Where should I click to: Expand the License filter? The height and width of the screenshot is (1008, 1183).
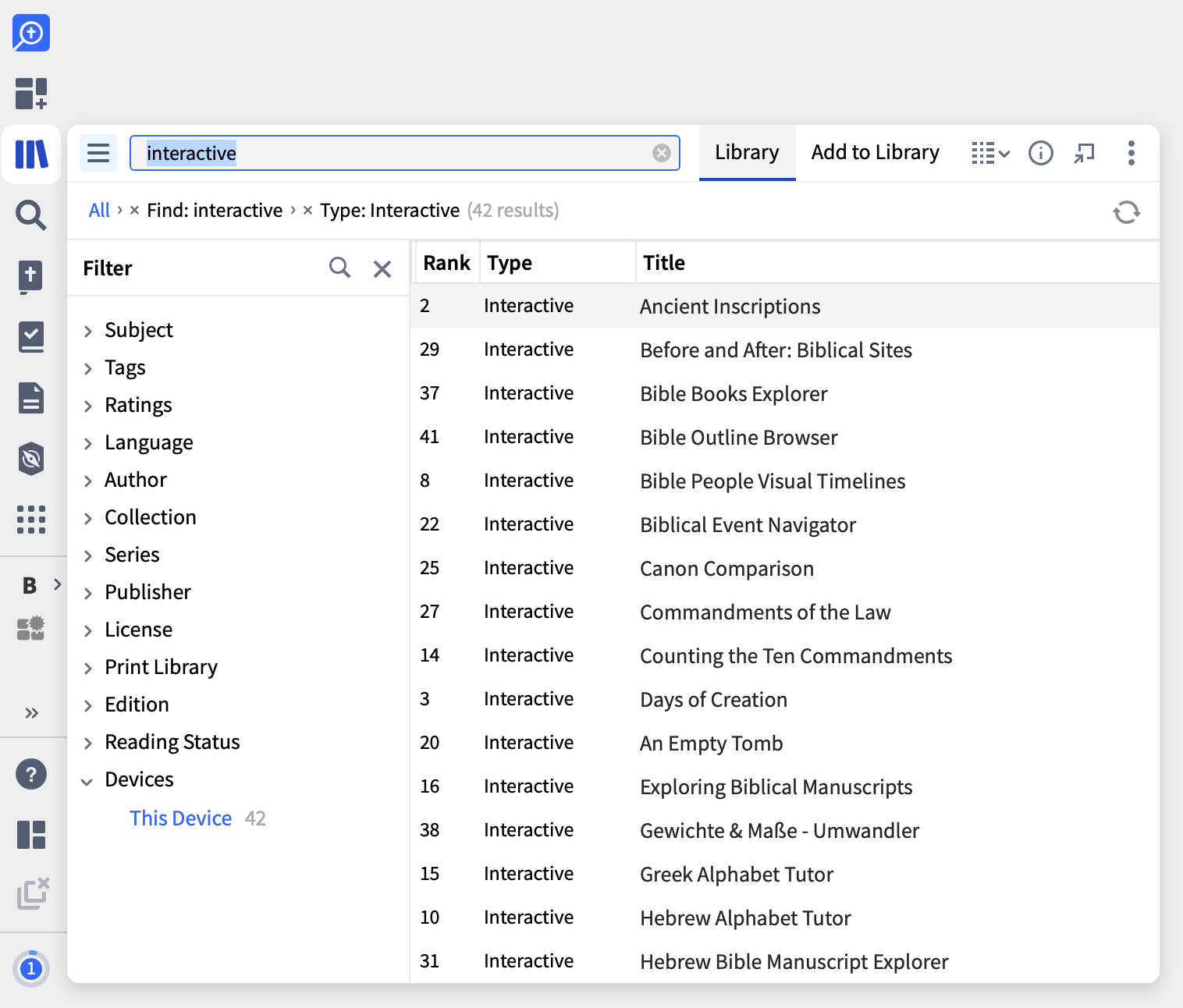(x=87, y=630)
